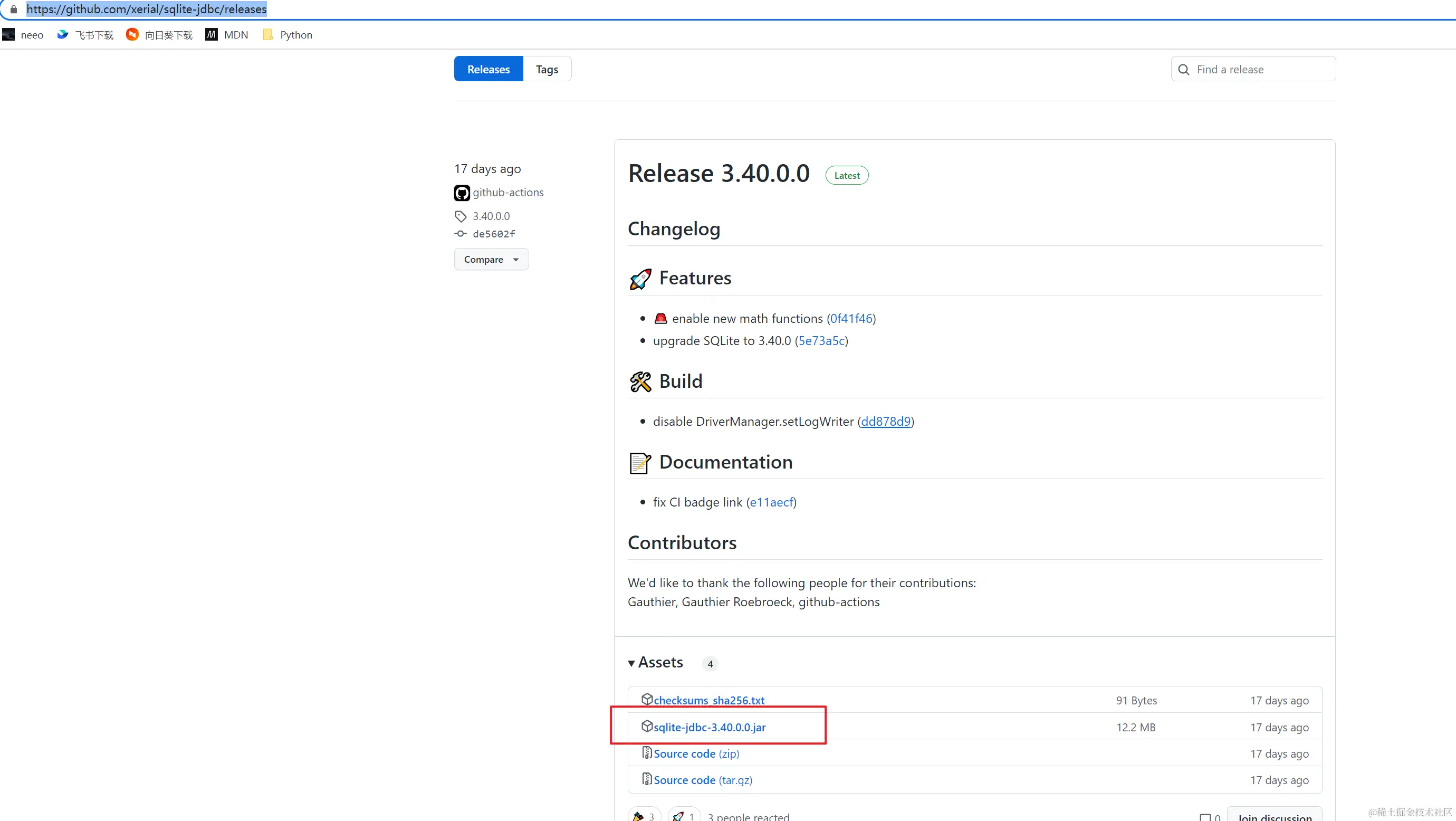Collapse the Assets section
Viewport: 1456px width, 821px height.
[656, 663]
